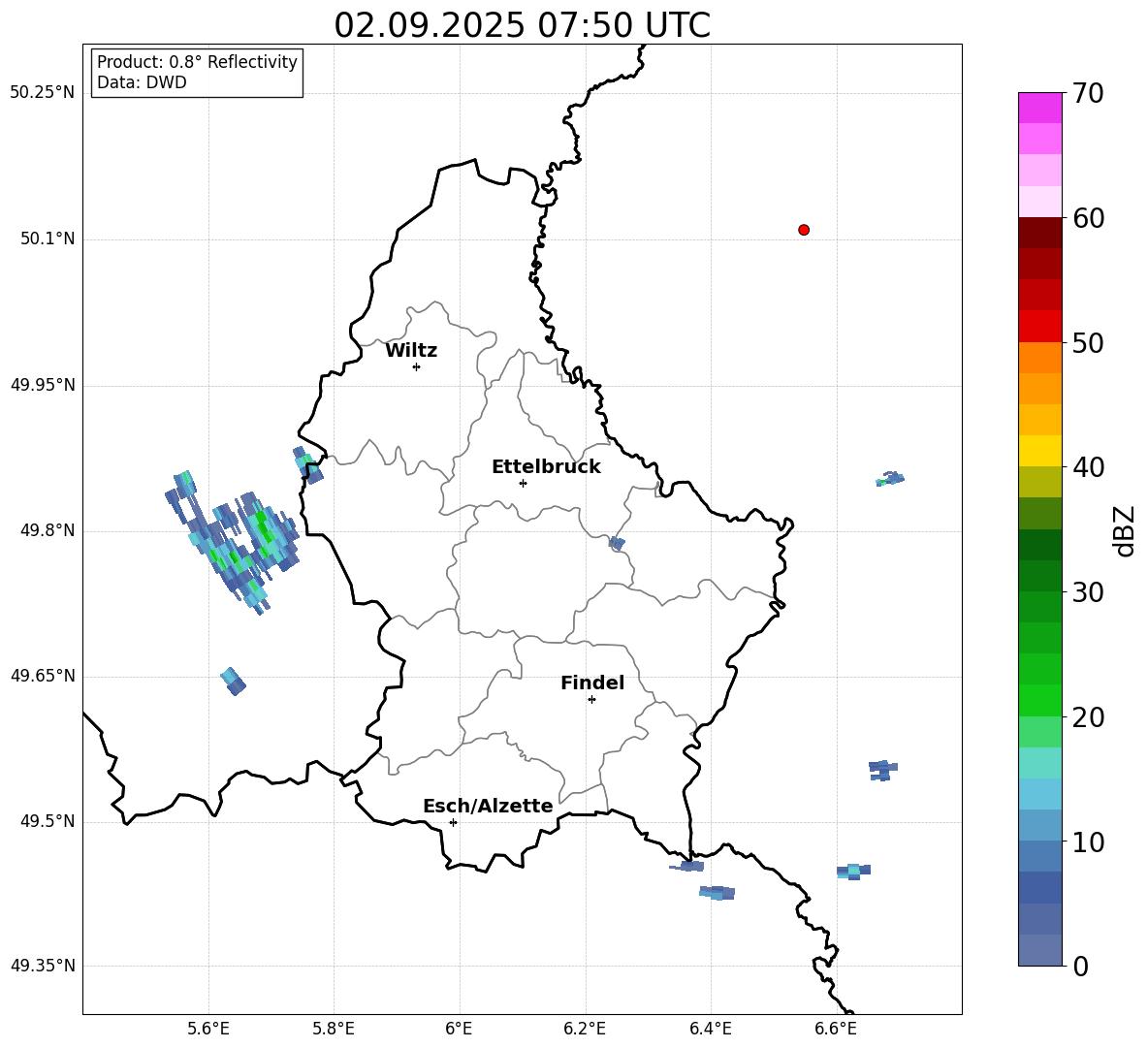This screenshot has height=1048, width=1148.
Task: Click the 50 value on colorbar
Action: click(x=1088, y=343)
